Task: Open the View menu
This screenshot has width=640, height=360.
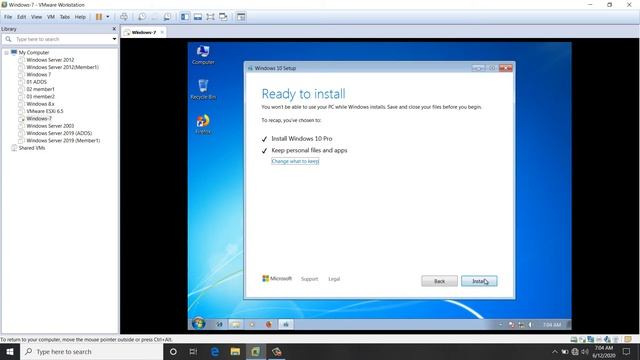Action: click(x=36, y=17)
